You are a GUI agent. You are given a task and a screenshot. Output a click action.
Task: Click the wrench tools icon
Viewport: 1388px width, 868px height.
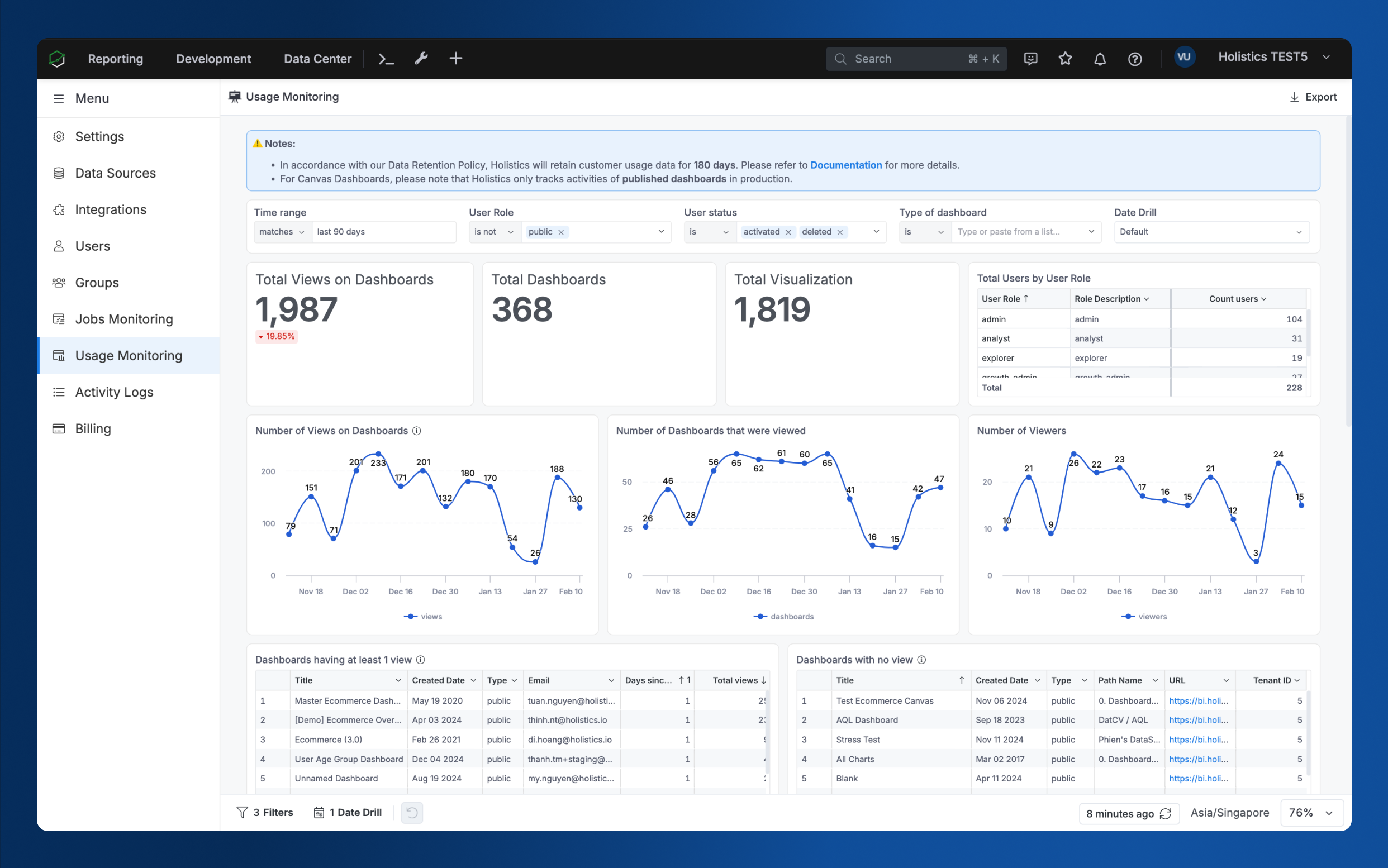(421, 59)
